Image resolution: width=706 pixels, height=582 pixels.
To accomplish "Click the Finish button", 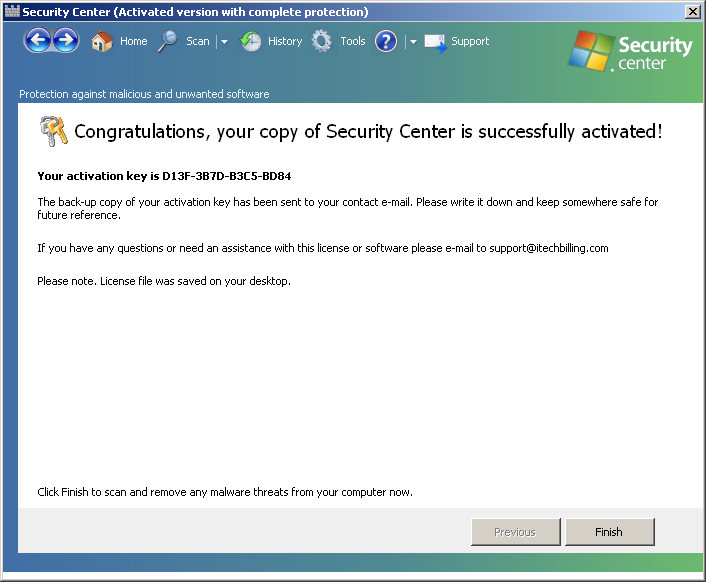I will [x=610, y=532].
